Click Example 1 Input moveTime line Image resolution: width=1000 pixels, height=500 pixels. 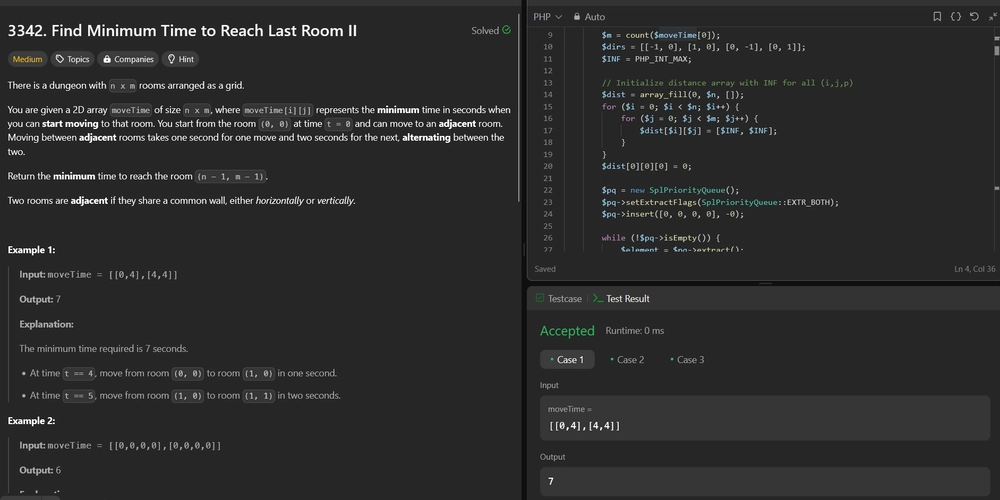click(98, 274)
